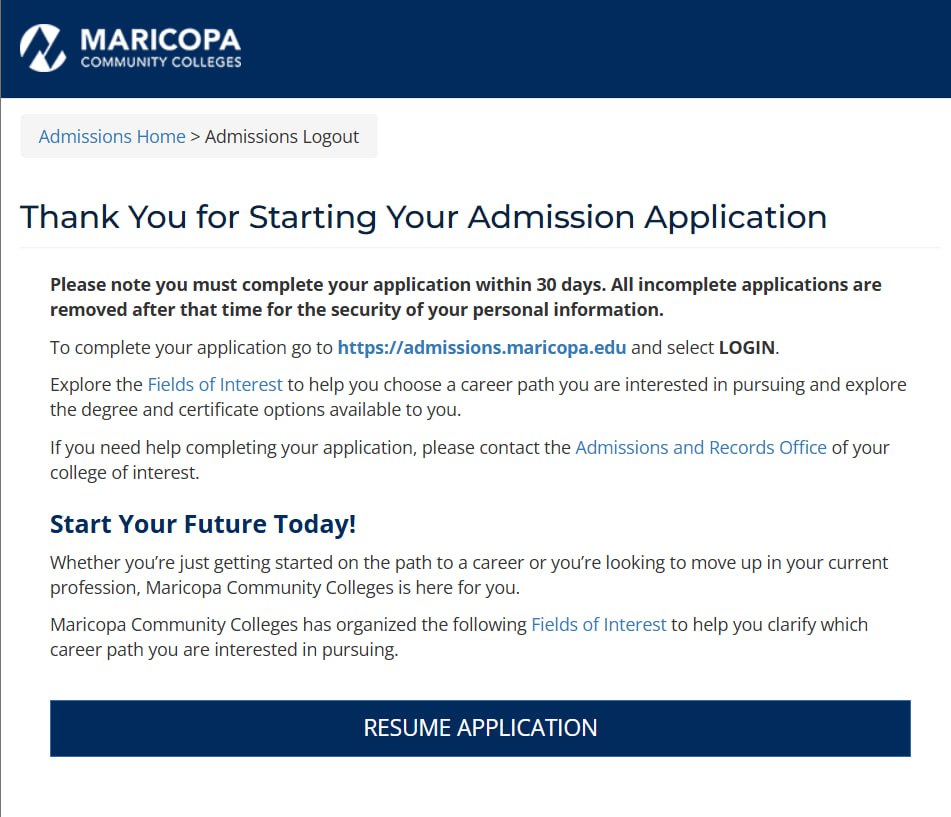
Task: Click the Admissions Logout breadcrumb entry
Action: pyautogui.click(x=281, y=136)
